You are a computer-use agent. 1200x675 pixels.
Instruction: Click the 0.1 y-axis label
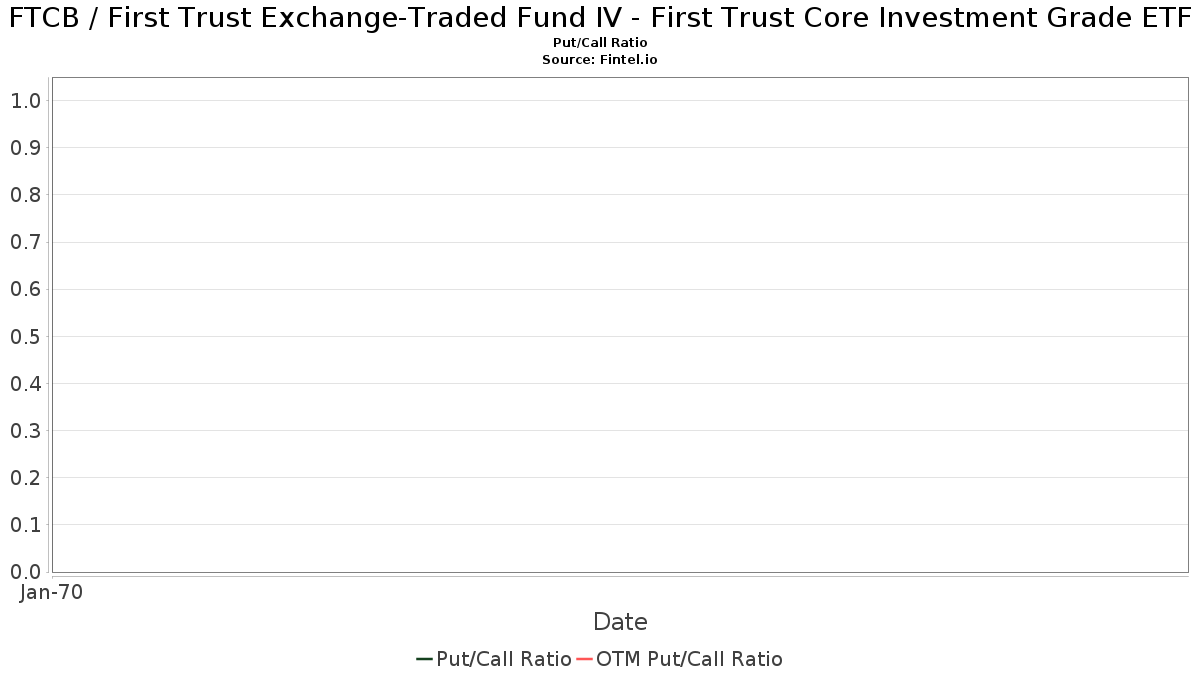pos(25,524)
